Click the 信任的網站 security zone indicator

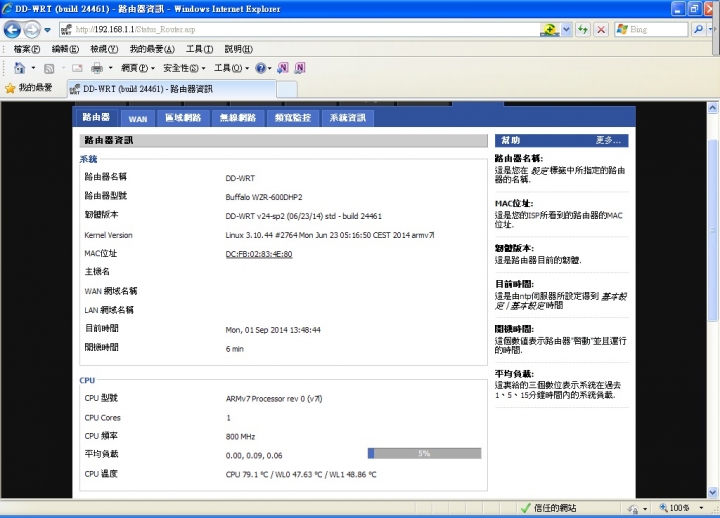(x=549, y=508)
